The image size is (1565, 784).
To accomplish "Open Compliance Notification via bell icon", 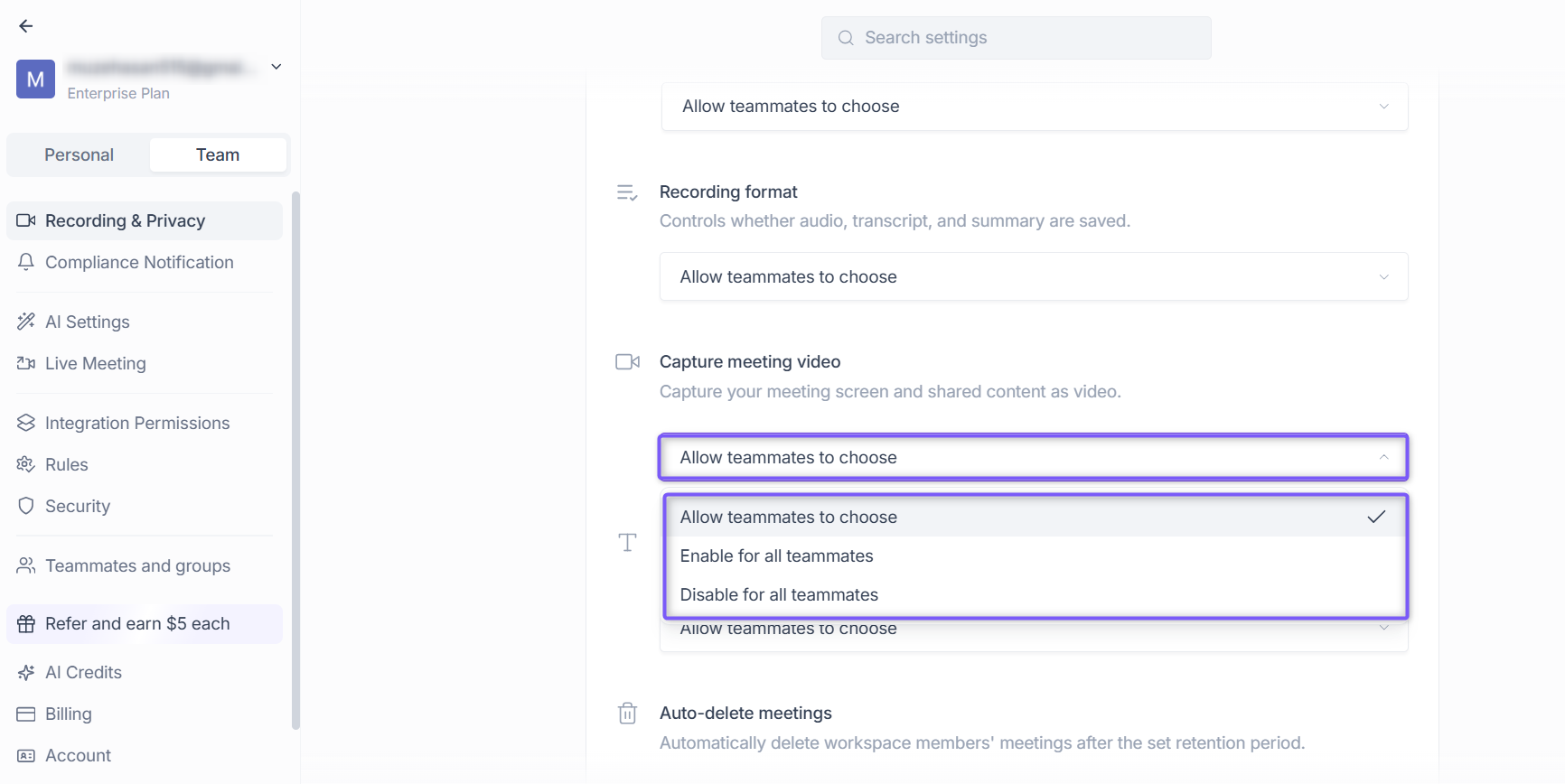I will (x=26, y=262).
